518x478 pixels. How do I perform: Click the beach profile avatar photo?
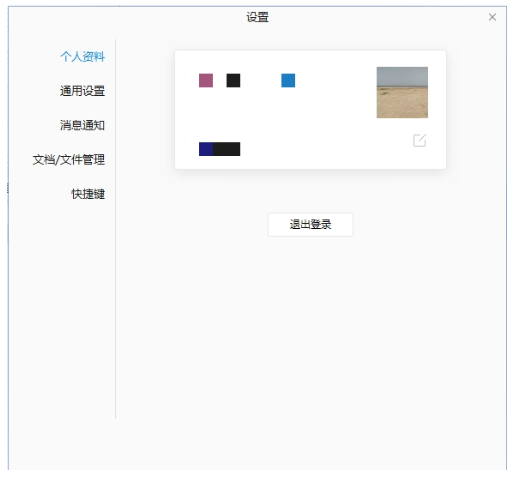click(402, 92)
